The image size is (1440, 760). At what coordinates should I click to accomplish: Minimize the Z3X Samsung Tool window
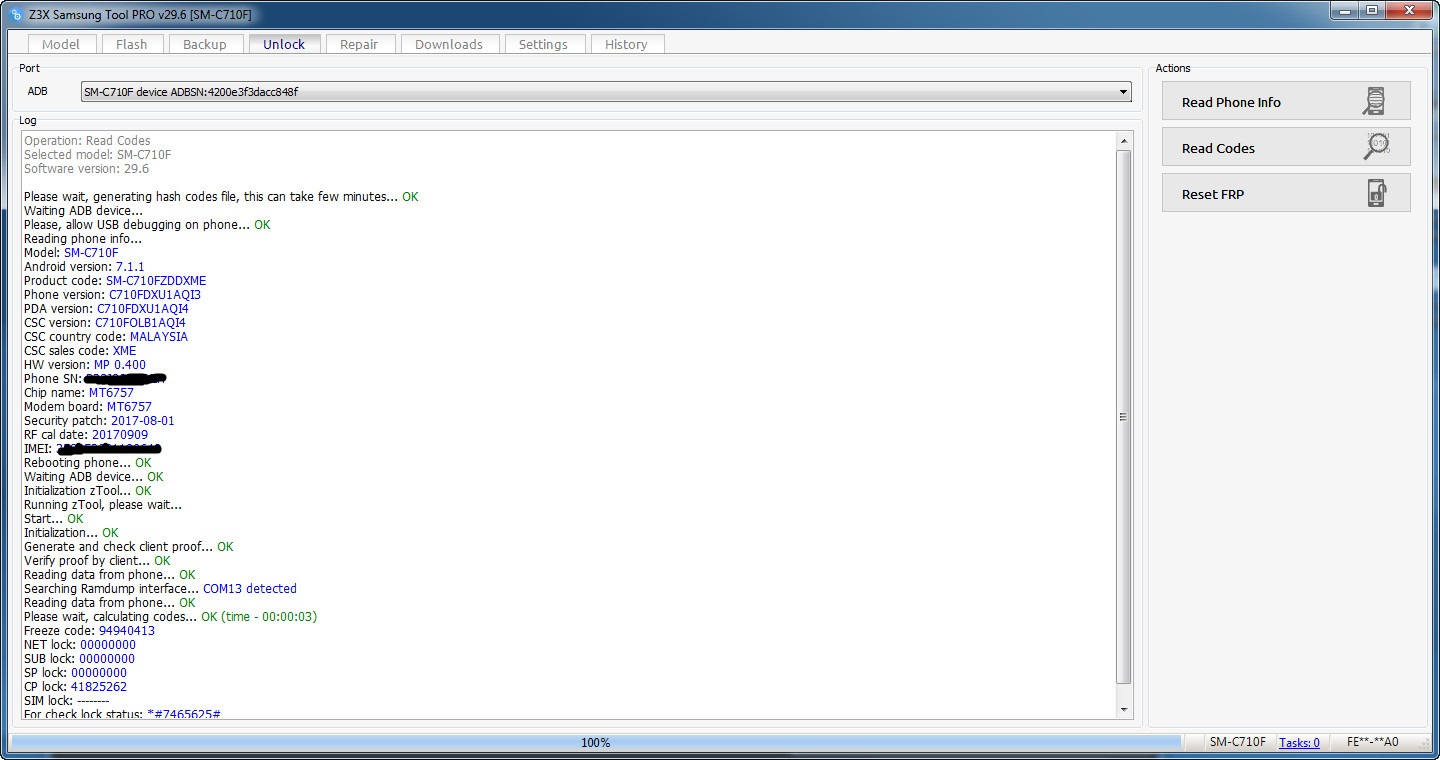[x=1344, y=12]
